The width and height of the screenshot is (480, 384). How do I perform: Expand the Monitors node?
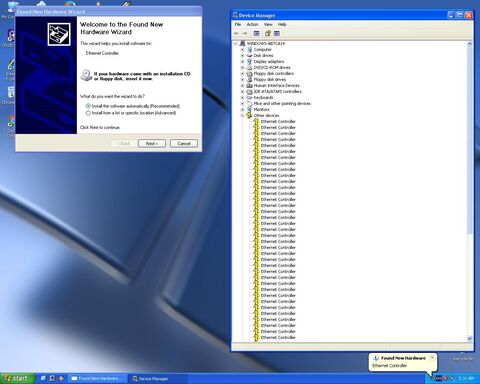point(242,109)
